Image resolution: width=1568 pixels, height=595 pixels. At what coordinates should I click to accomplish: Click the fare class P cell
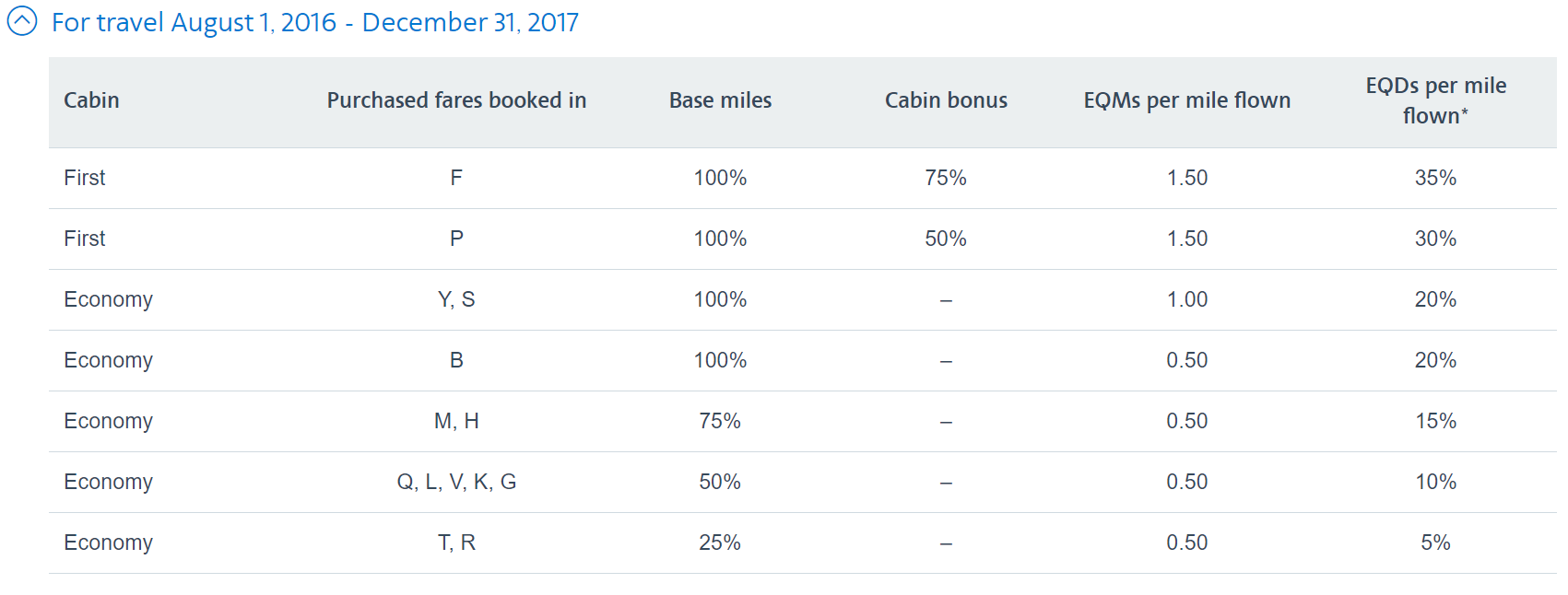(x=456, y=239)
